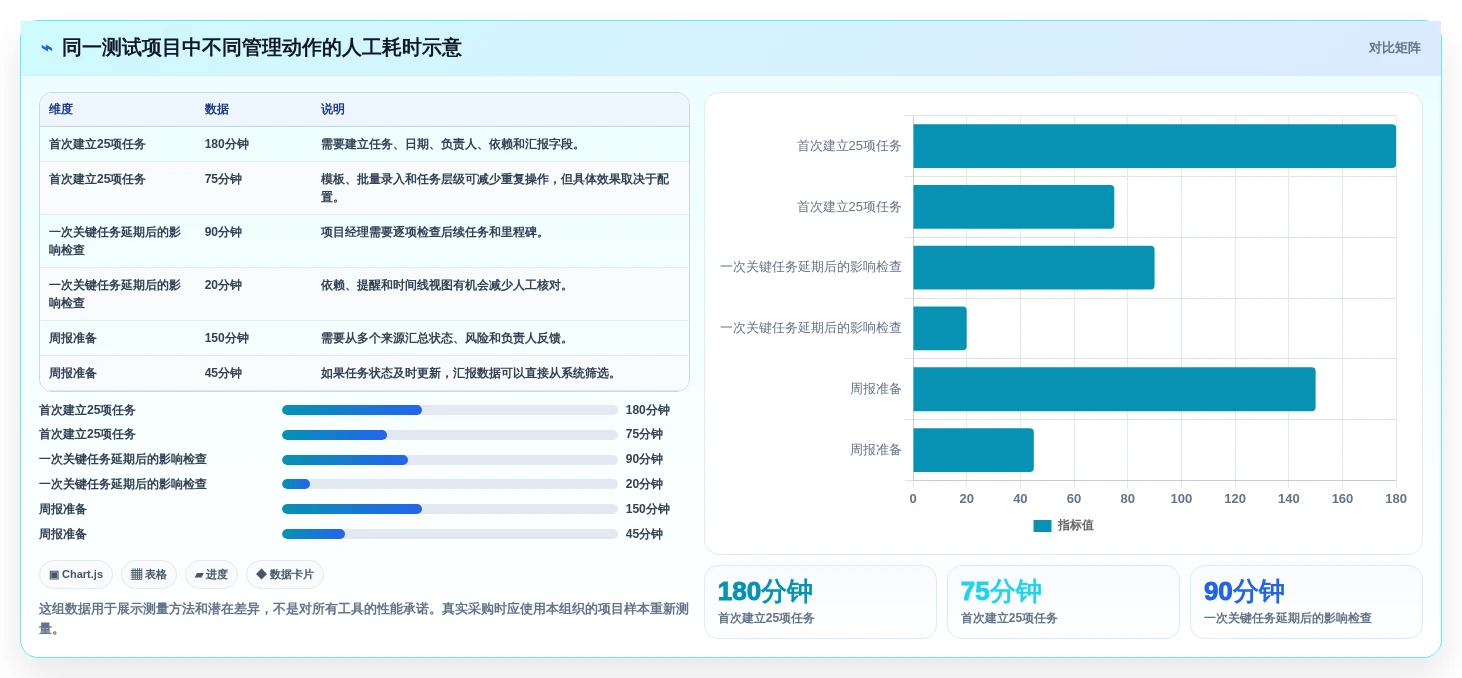Click the 数据 column header
This screenshot has width=1462, height=678.
217,109
